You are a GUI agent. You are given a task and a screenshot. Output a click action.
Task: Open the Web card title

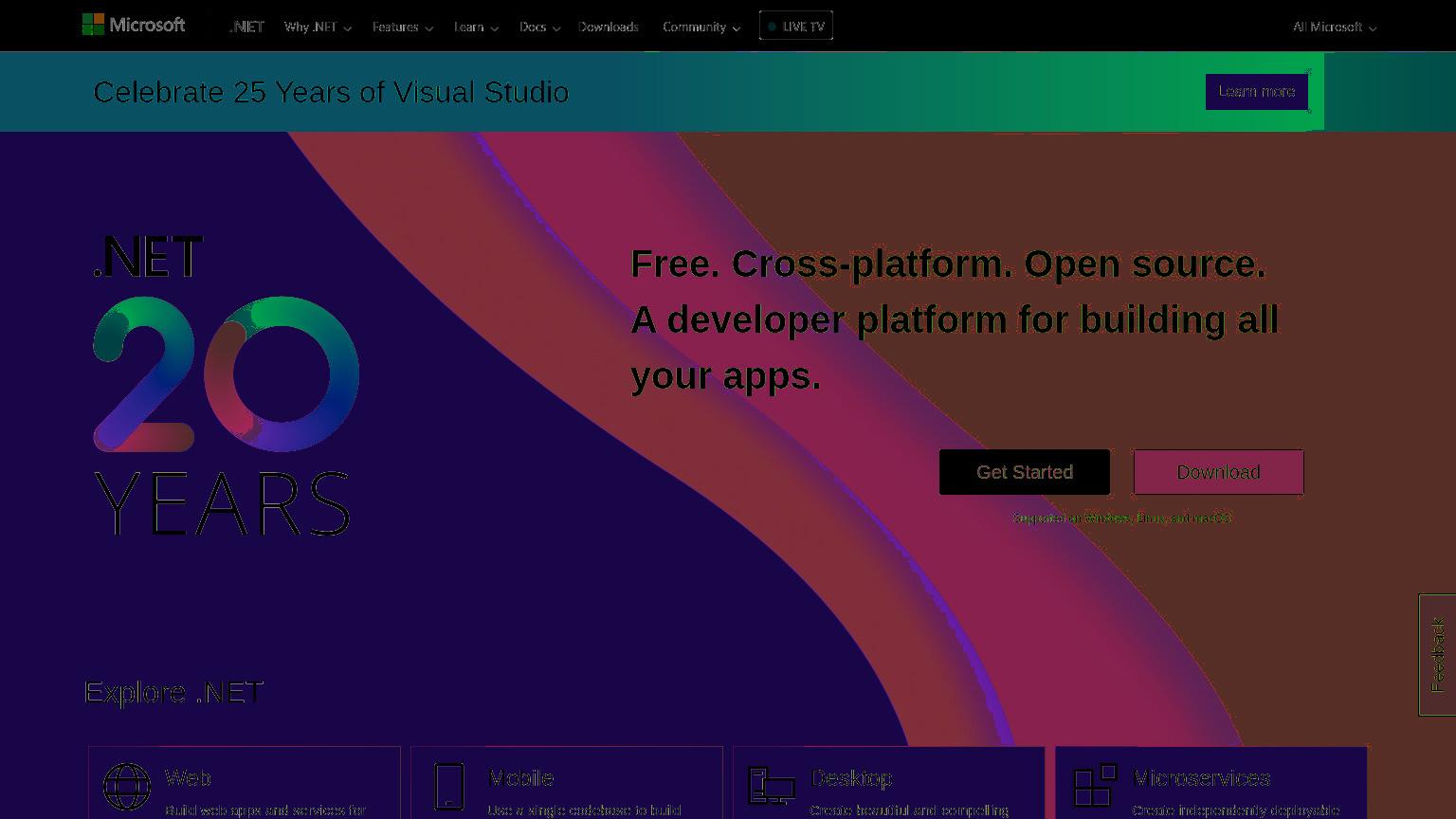(188, 778)
